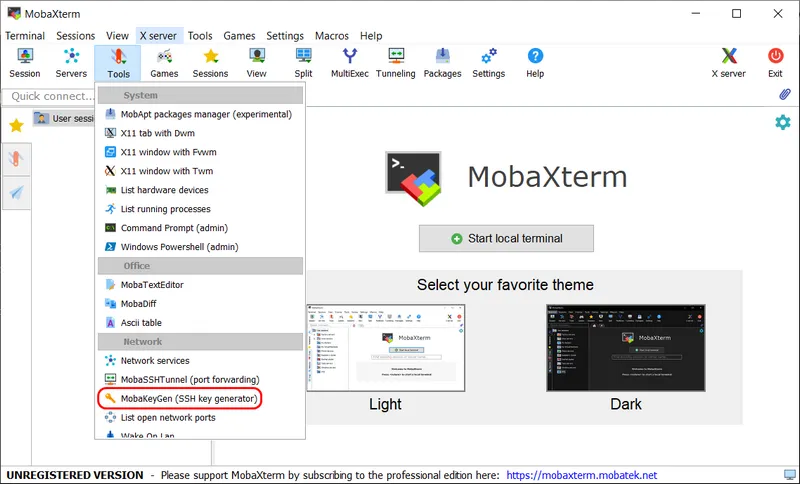Open MobaSSHTunnel (port forwarding)
This screenshot has width=800, height=484.
click(200, 379)
